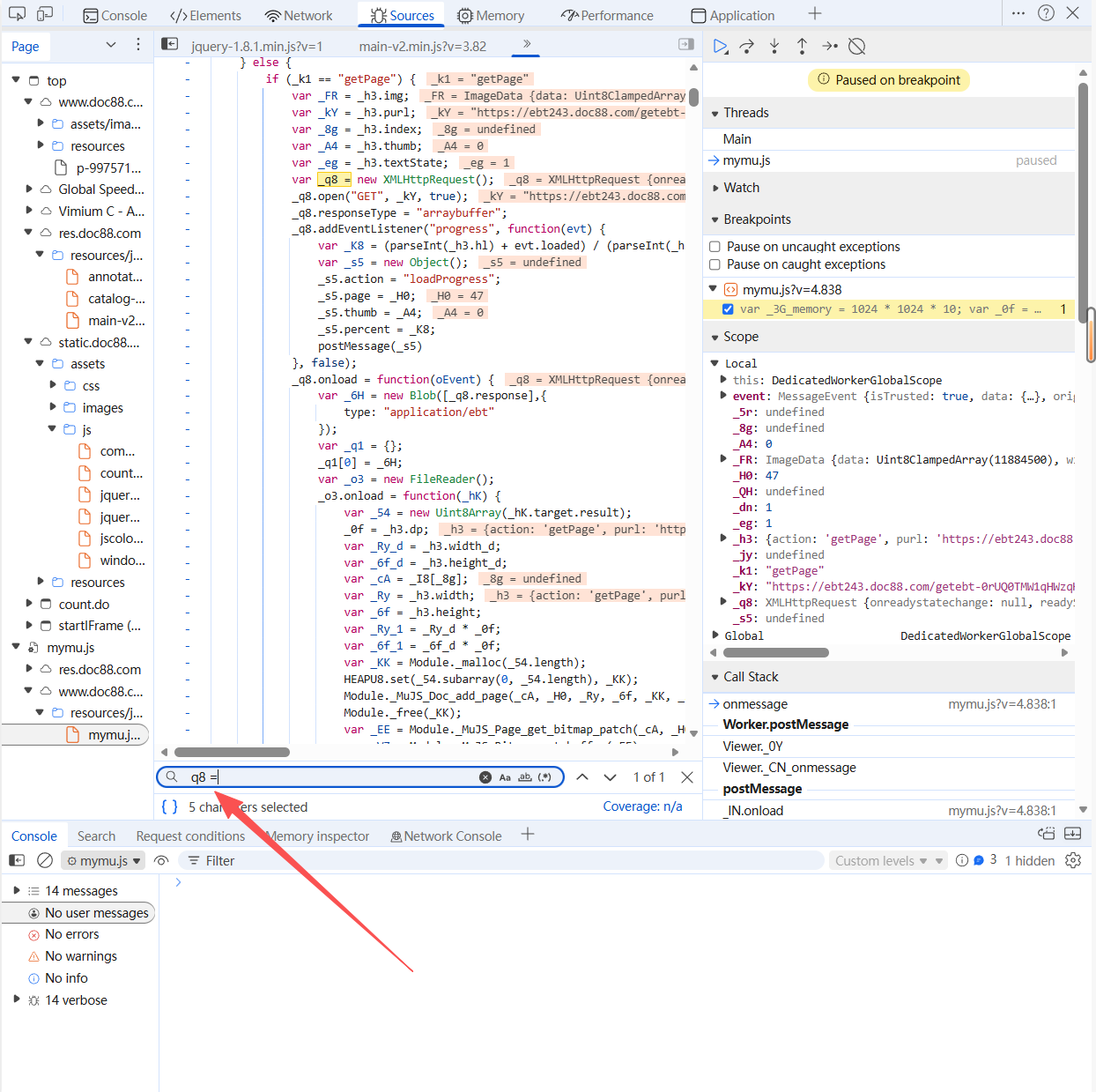Uncheck the _3G_memory breakpoint checkbox

728,309
